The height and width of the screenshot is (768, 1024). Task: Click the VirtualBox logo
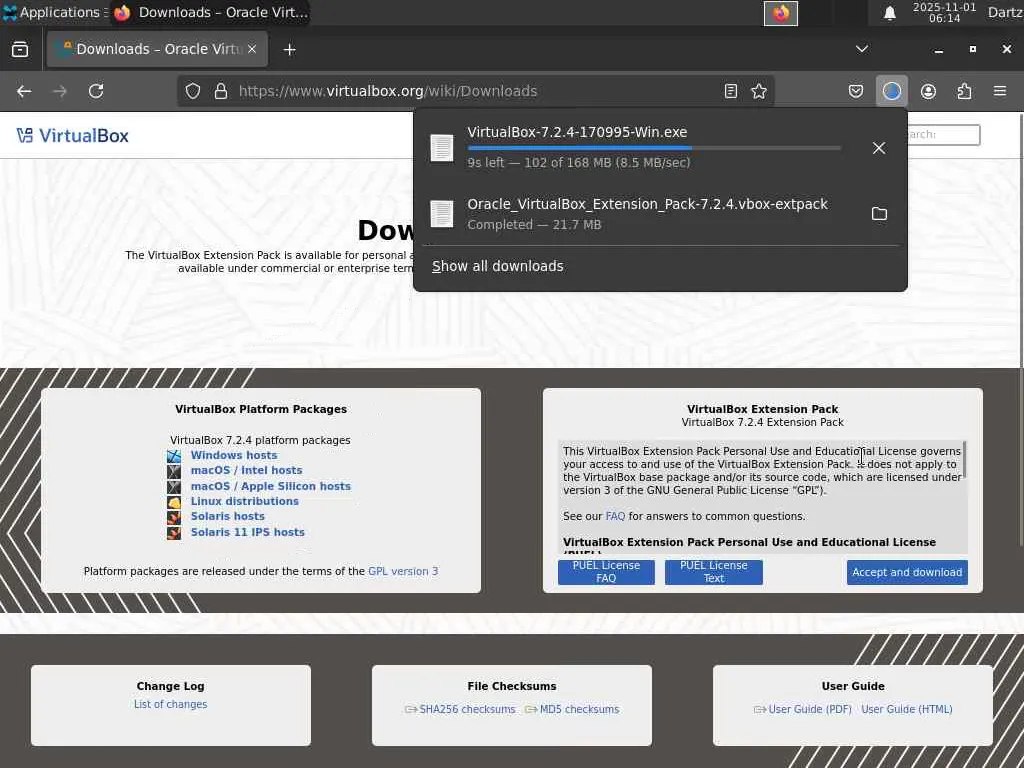(x=72, y=136)
